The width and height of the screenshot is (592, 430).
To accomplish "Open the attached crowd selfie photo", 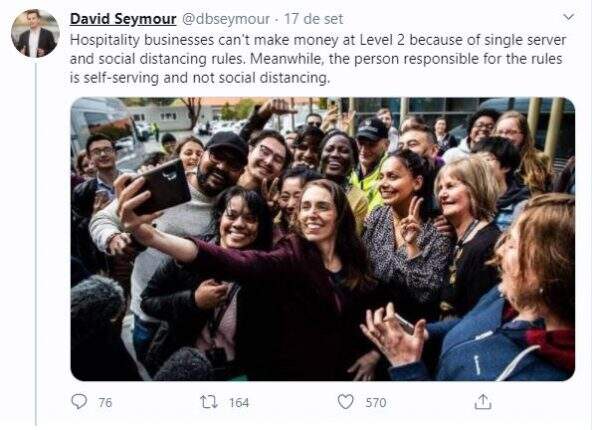I will [x=323, y=239].
